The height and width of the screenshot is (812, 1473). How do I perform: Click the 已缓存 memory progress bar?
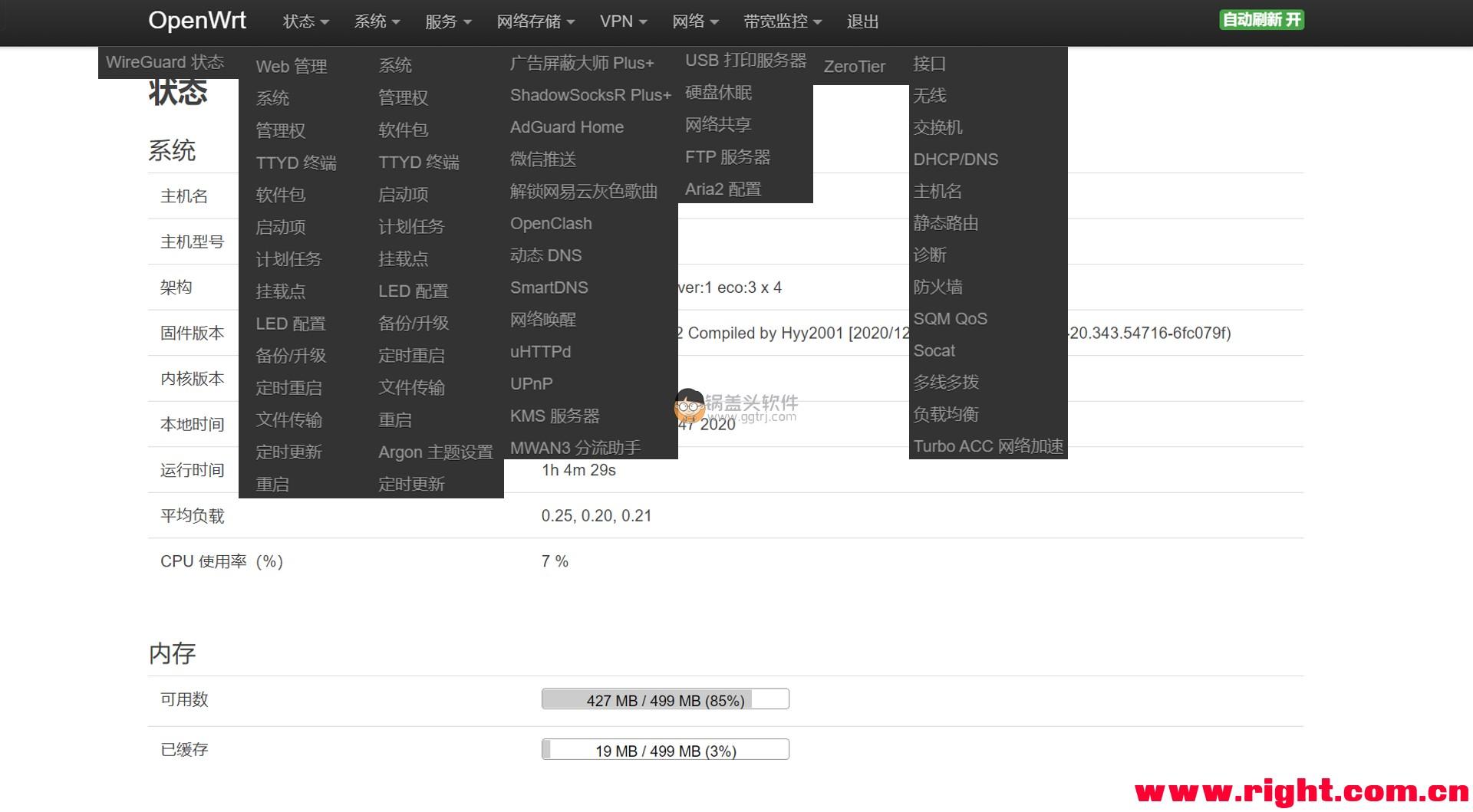665,749
